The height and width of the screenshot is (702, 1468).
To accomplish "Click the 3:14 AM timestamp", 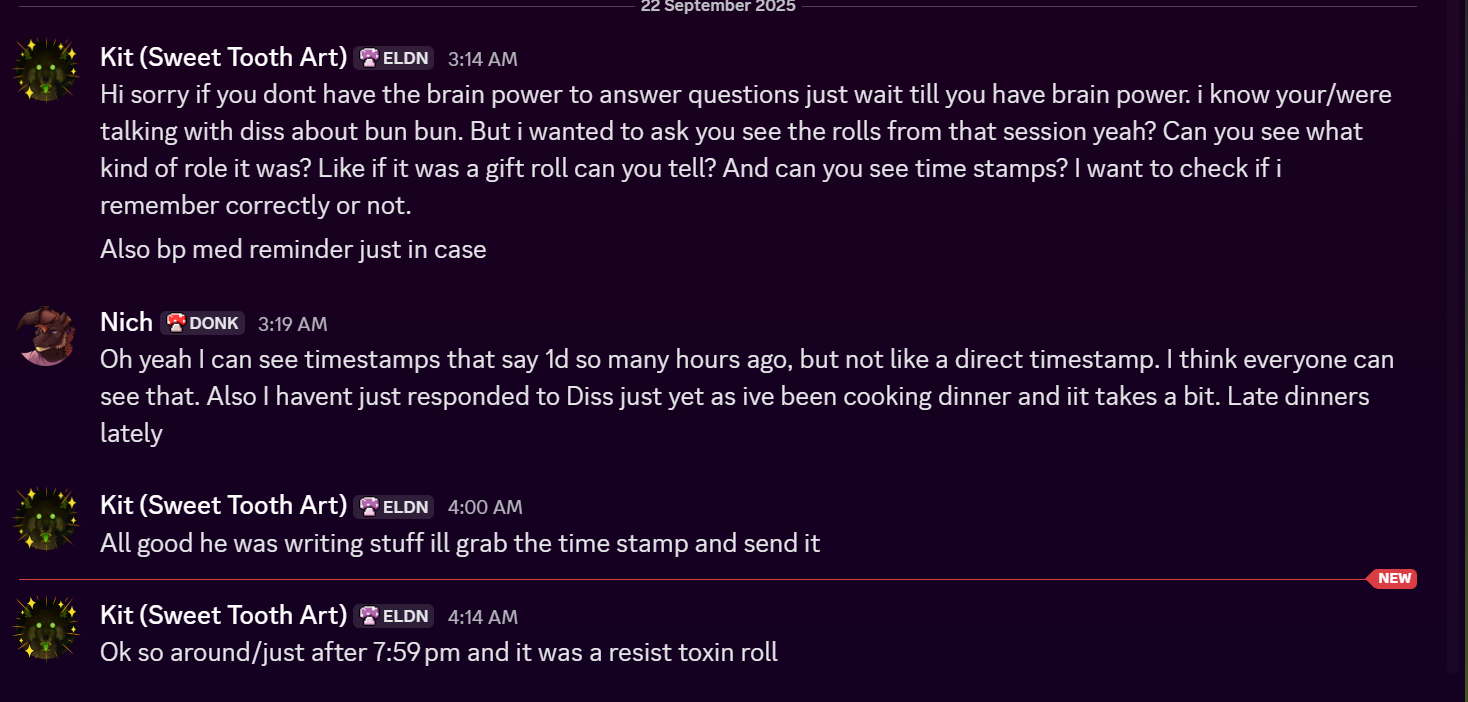I will pyautogui.click(x=482, y=59).
